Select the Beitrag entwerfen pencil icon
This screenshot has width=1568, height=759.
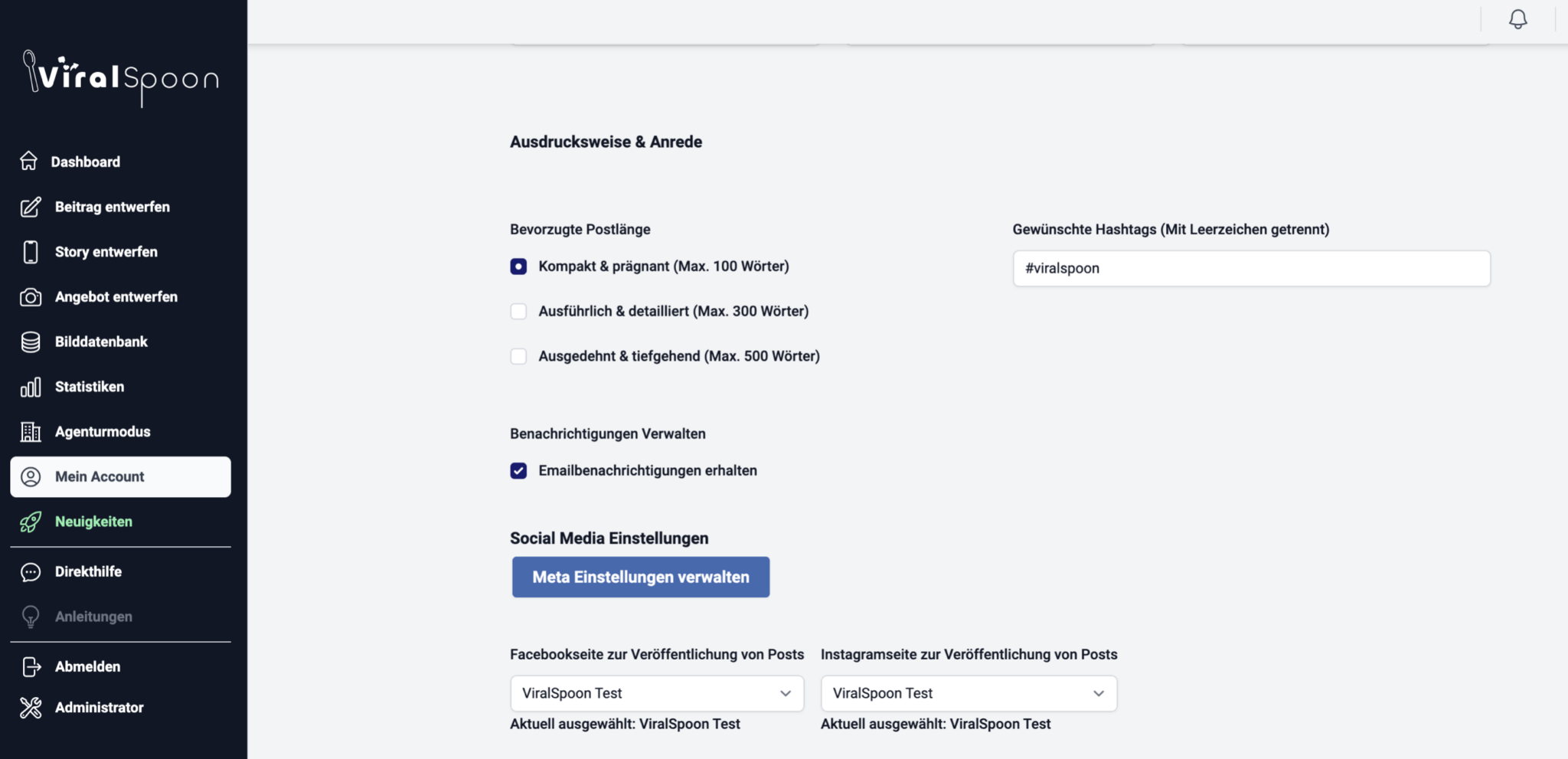pyautogui.click(x=31, y=207)
